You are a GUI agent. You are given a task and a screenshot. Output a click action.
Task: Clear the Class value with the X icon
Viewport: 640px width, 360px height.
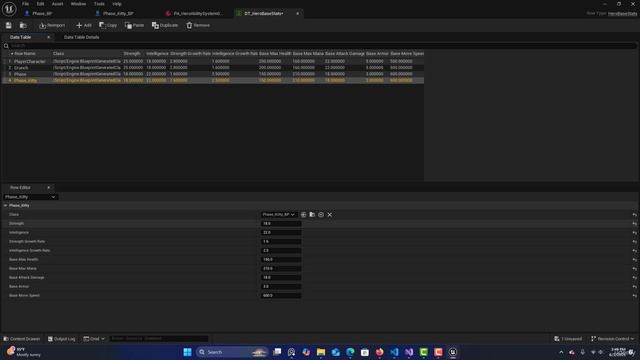pos(329,214)
